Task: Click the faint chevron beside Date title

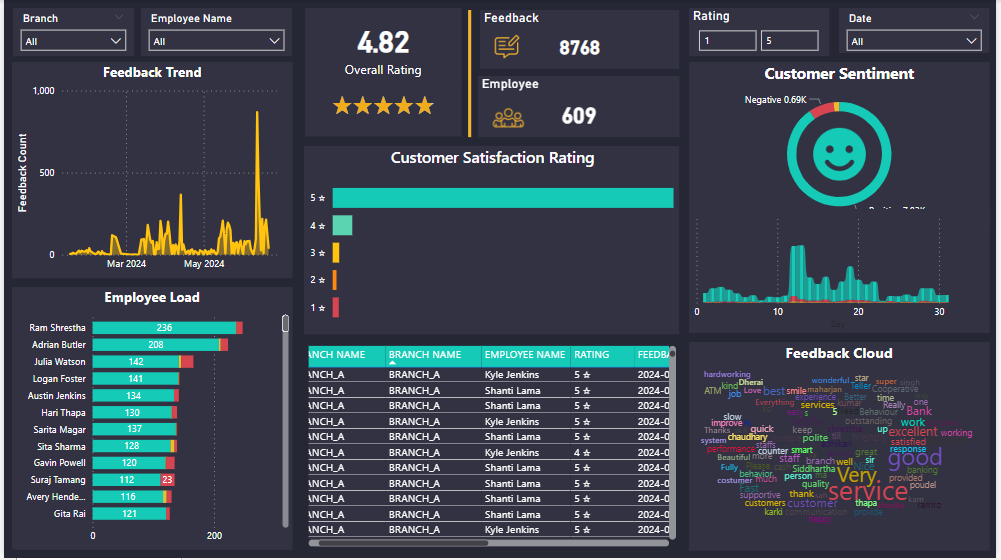Action: pyautogui.click(x=972, y=18)
